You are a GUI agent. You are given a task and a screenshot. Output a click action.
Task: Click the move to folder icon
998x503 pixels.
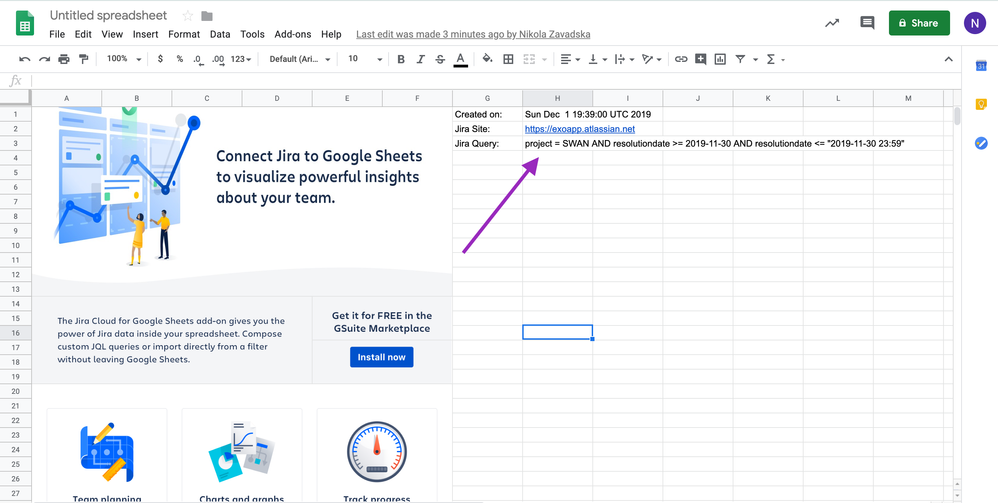tap(207, 16)
